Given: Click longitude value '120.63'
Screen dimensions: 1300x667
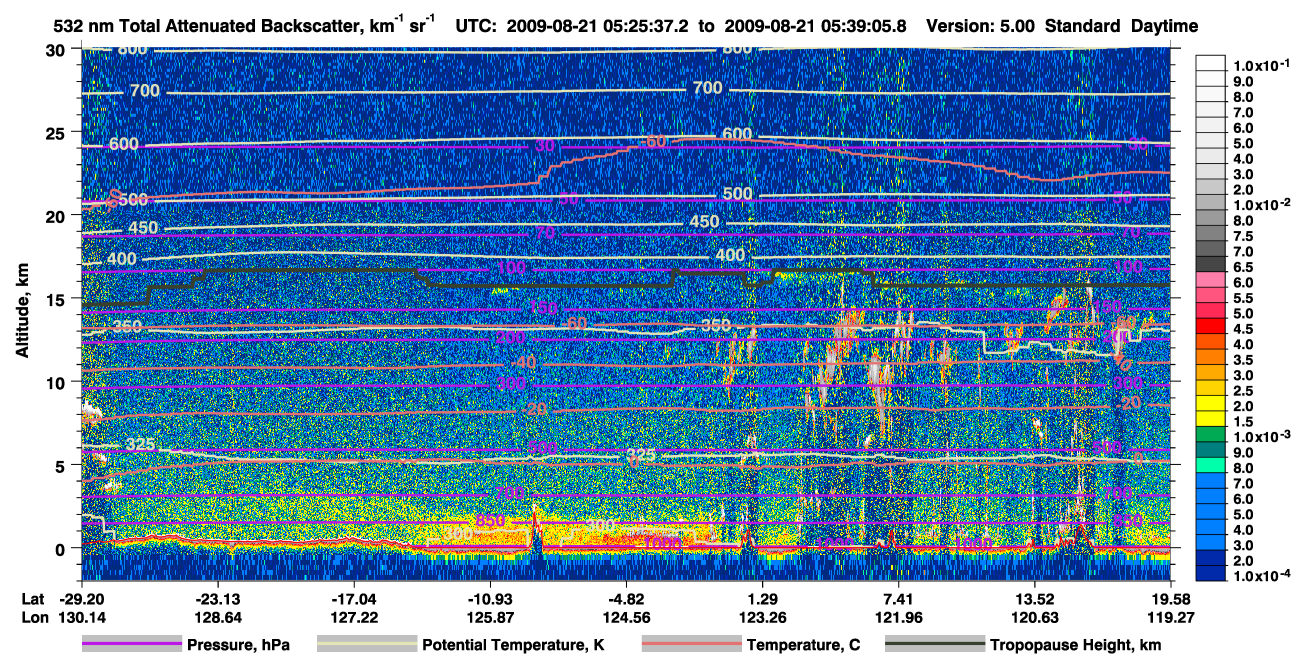Looking at the screenshot, I should pos(1034,618).
